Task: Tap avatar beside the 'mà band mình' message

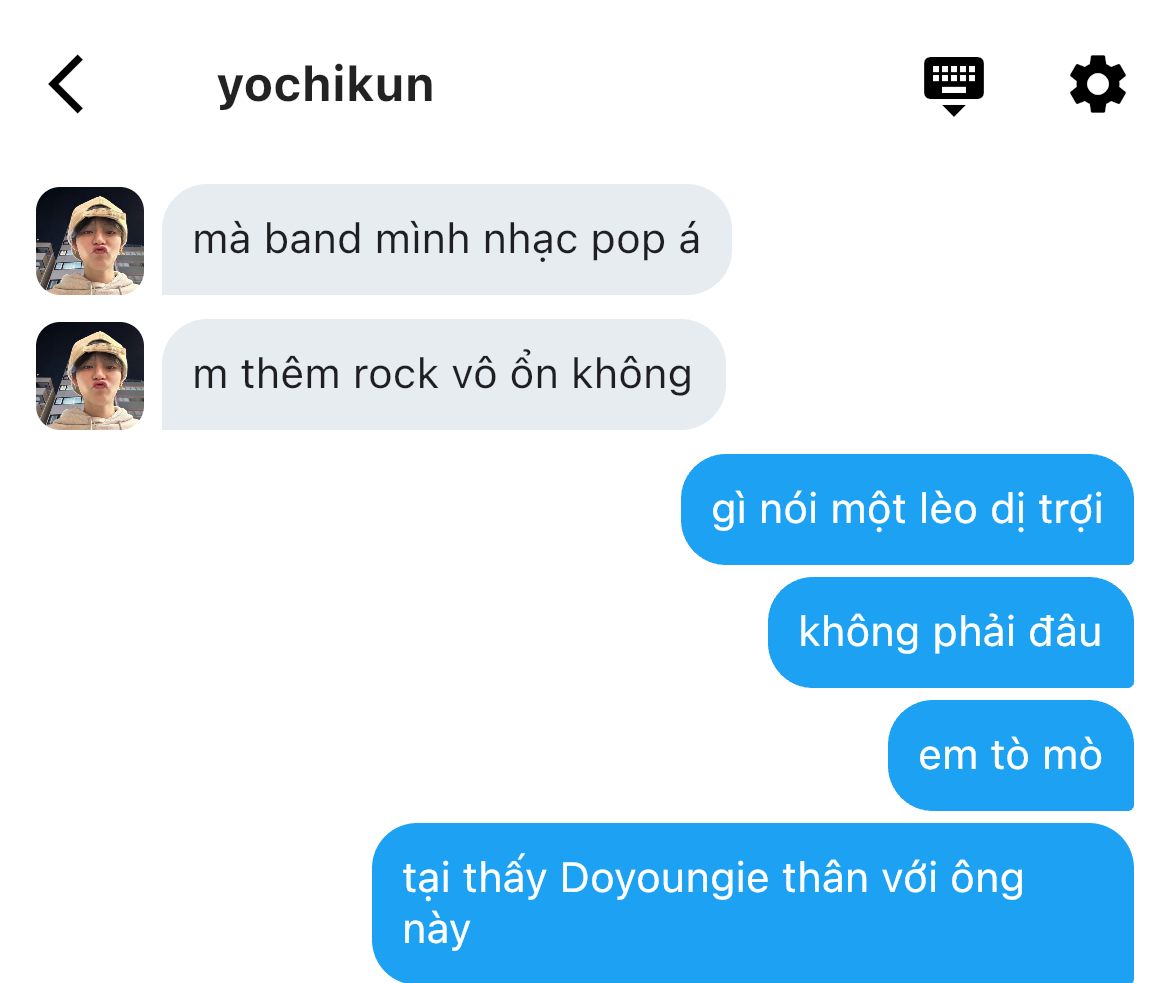Action: [90, 240]
